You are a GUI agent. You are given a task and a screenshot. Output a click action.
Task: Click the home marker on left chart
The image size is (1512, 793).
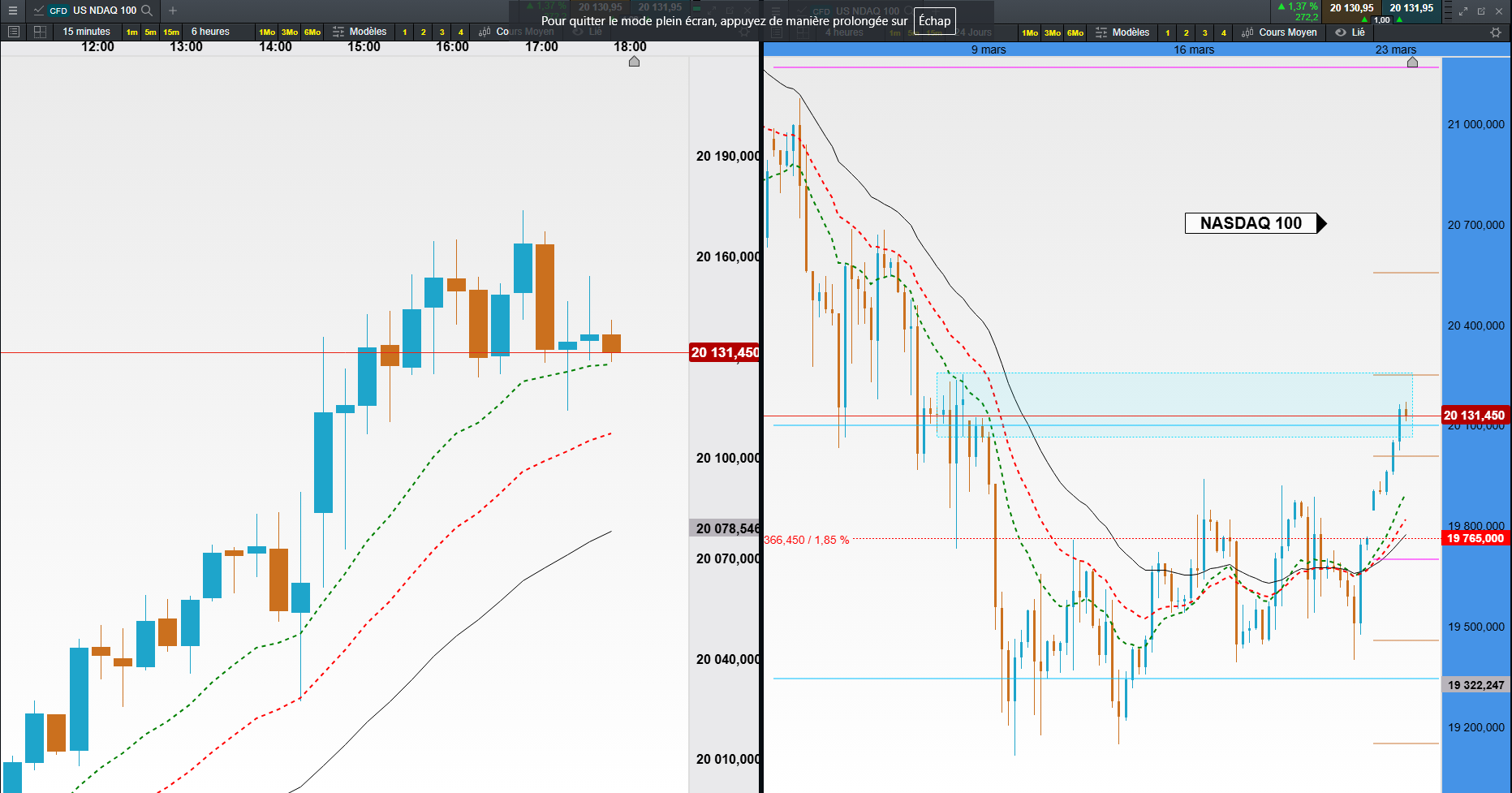(635, 62)
